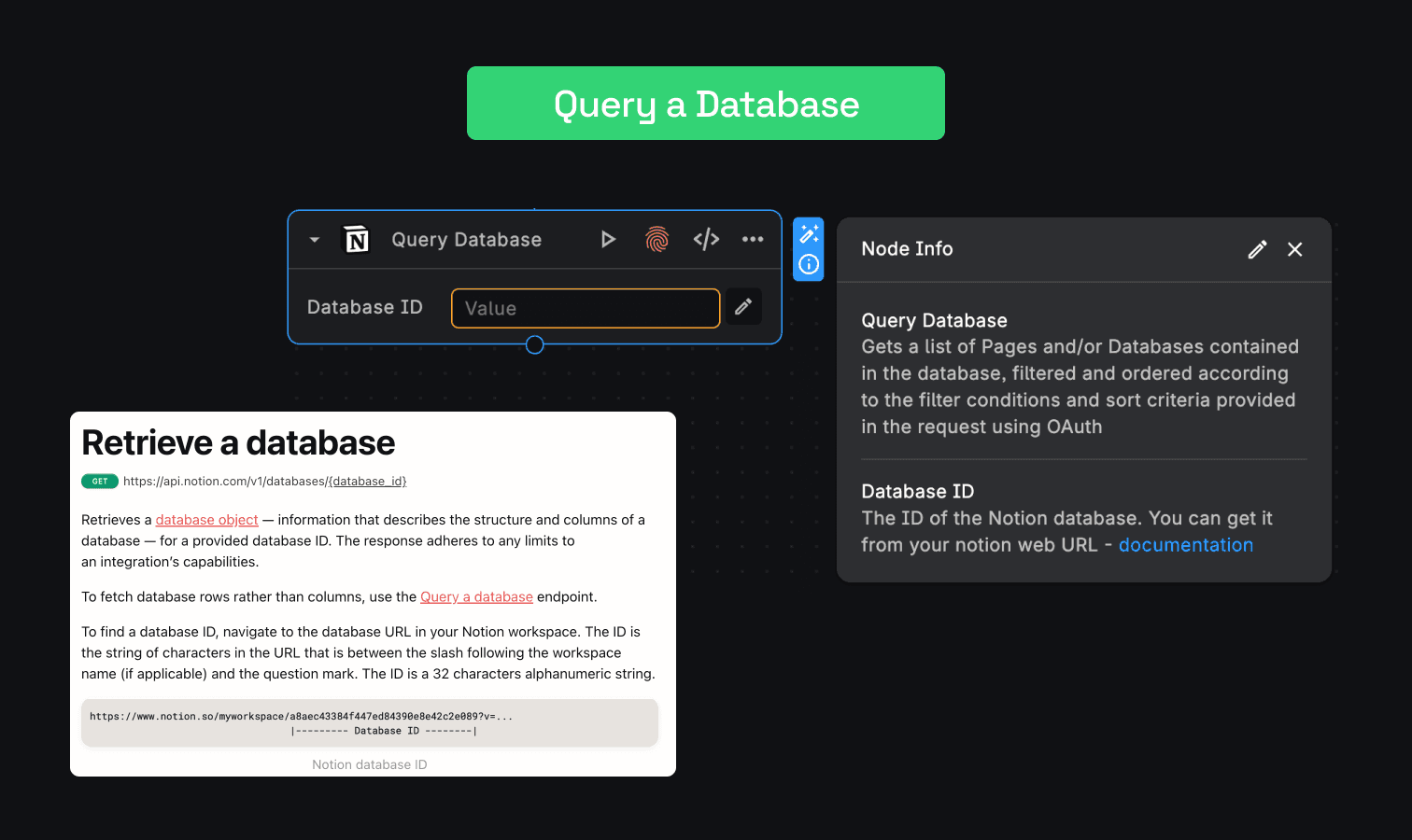Run the Query Database node via the play icon

click(608, 239)
